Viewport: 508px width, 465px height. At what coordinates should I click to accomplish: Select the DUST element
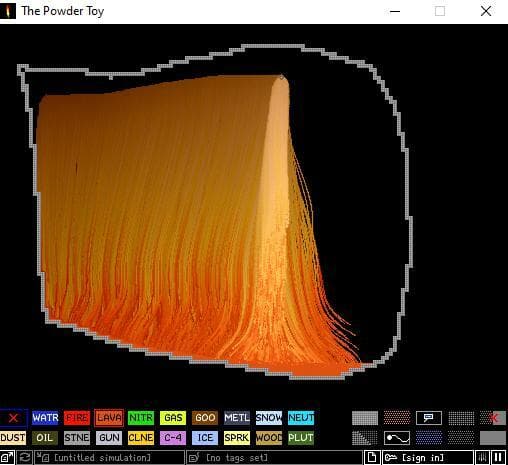(13, 438)
